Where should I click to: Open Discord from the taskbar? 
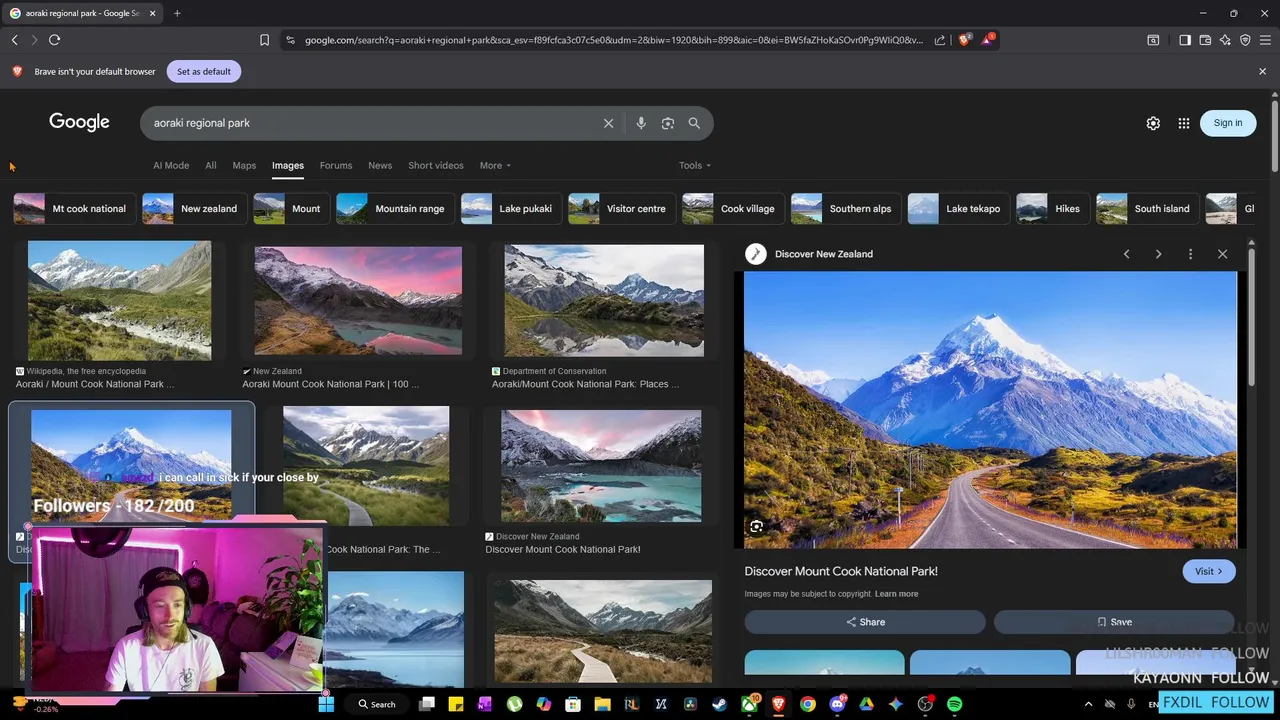click(837, 704)
